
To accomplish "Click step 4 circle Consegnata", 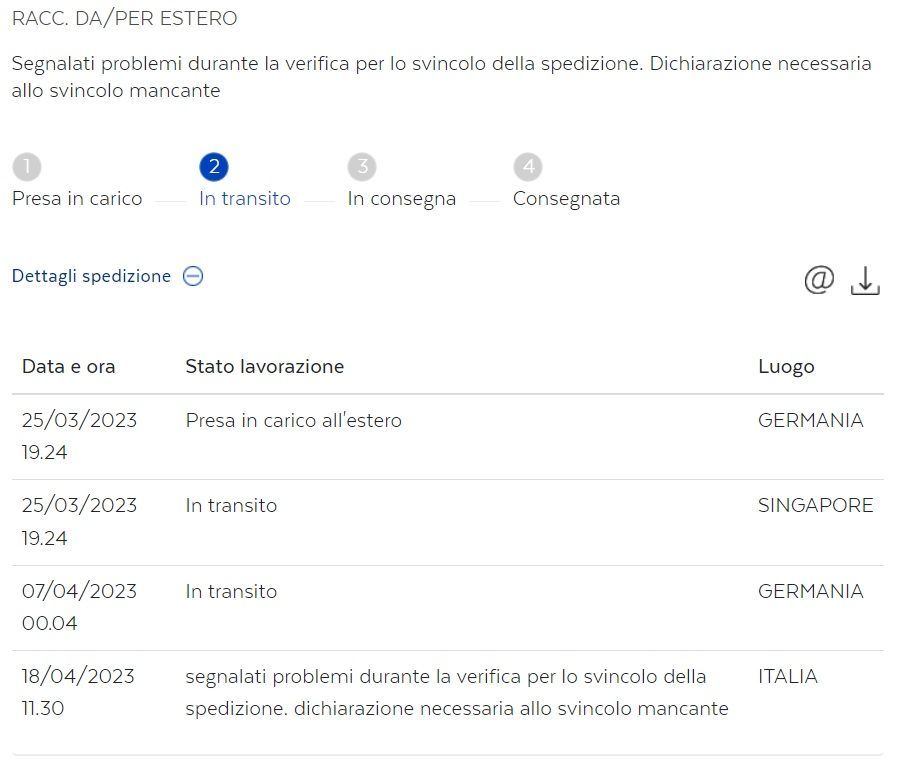I will pos(528,166).
